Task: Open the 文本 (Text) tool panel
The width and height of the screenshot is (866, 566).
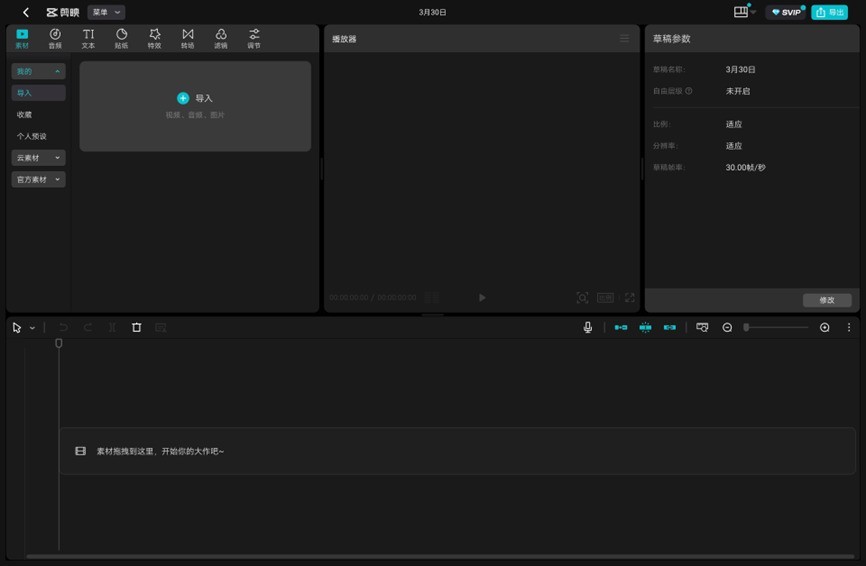Action: (x=88, y=38)
